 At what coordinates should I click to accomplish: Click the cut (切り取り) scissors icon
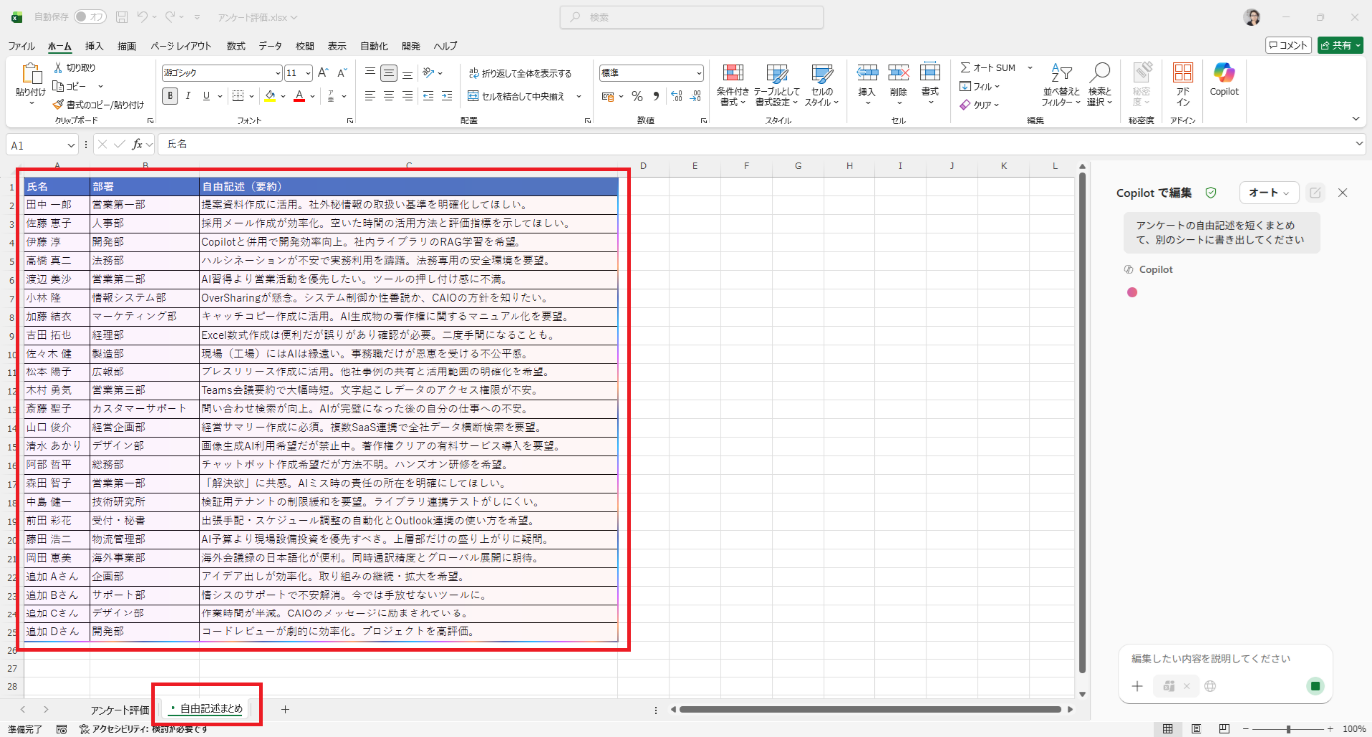tap(59, 68)
